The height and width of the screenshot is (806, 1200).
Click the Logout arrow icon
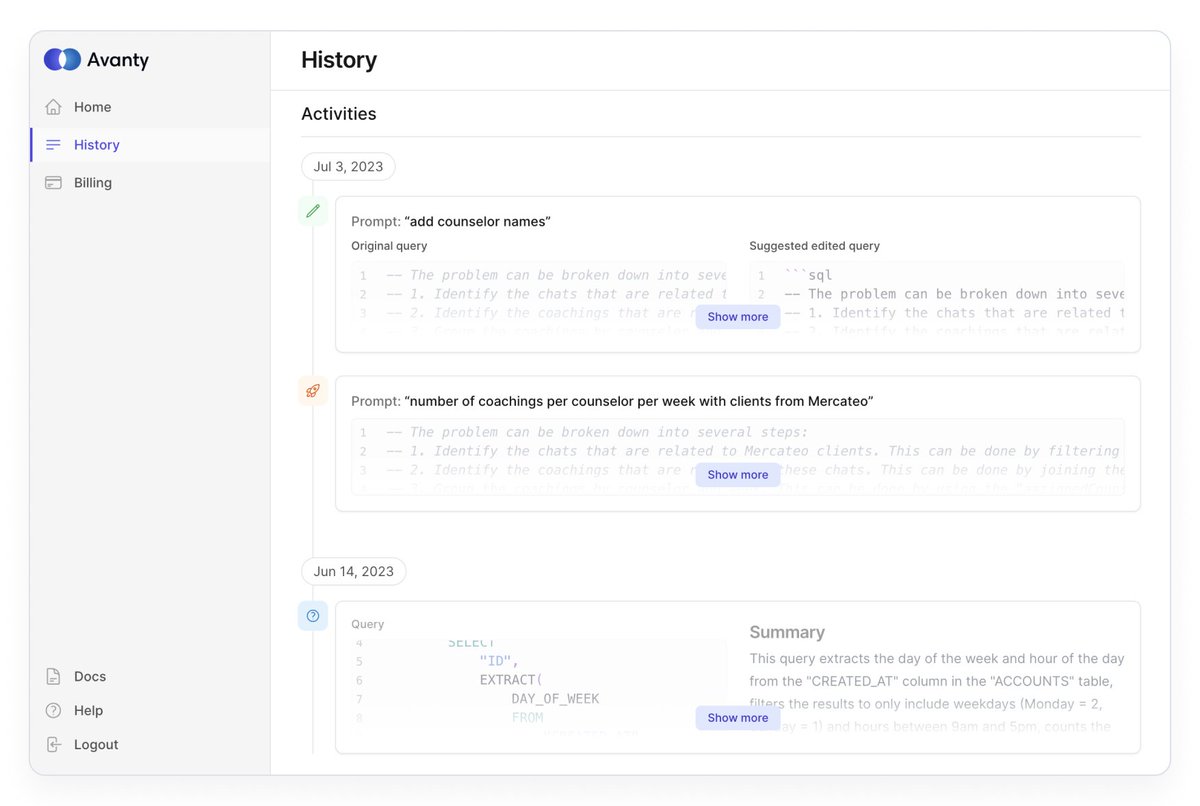(53, 745)
